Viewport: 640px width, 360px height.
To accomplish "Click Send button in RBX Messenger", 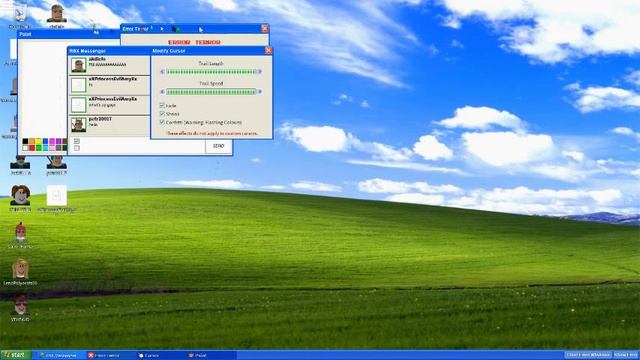I will point(218,146).
